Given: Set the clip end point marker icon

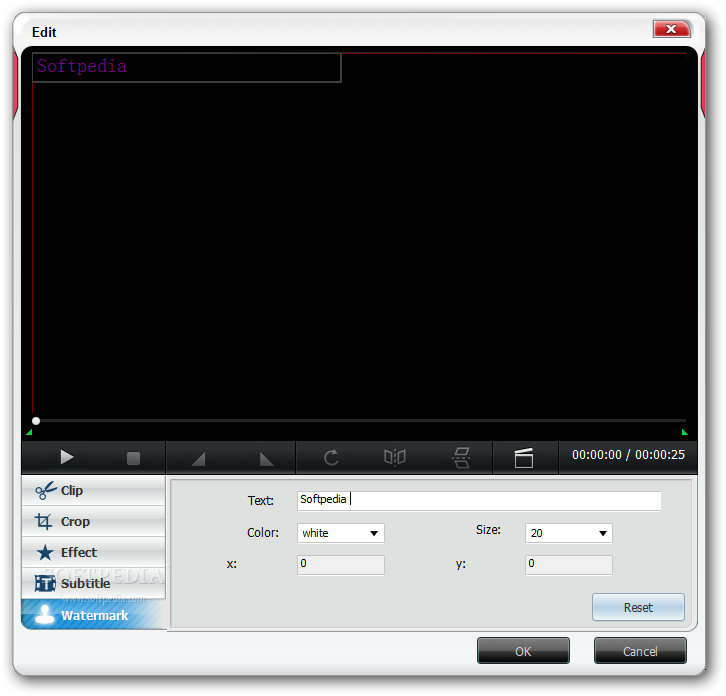Looking at the screenshot, I should coord(266,459).
